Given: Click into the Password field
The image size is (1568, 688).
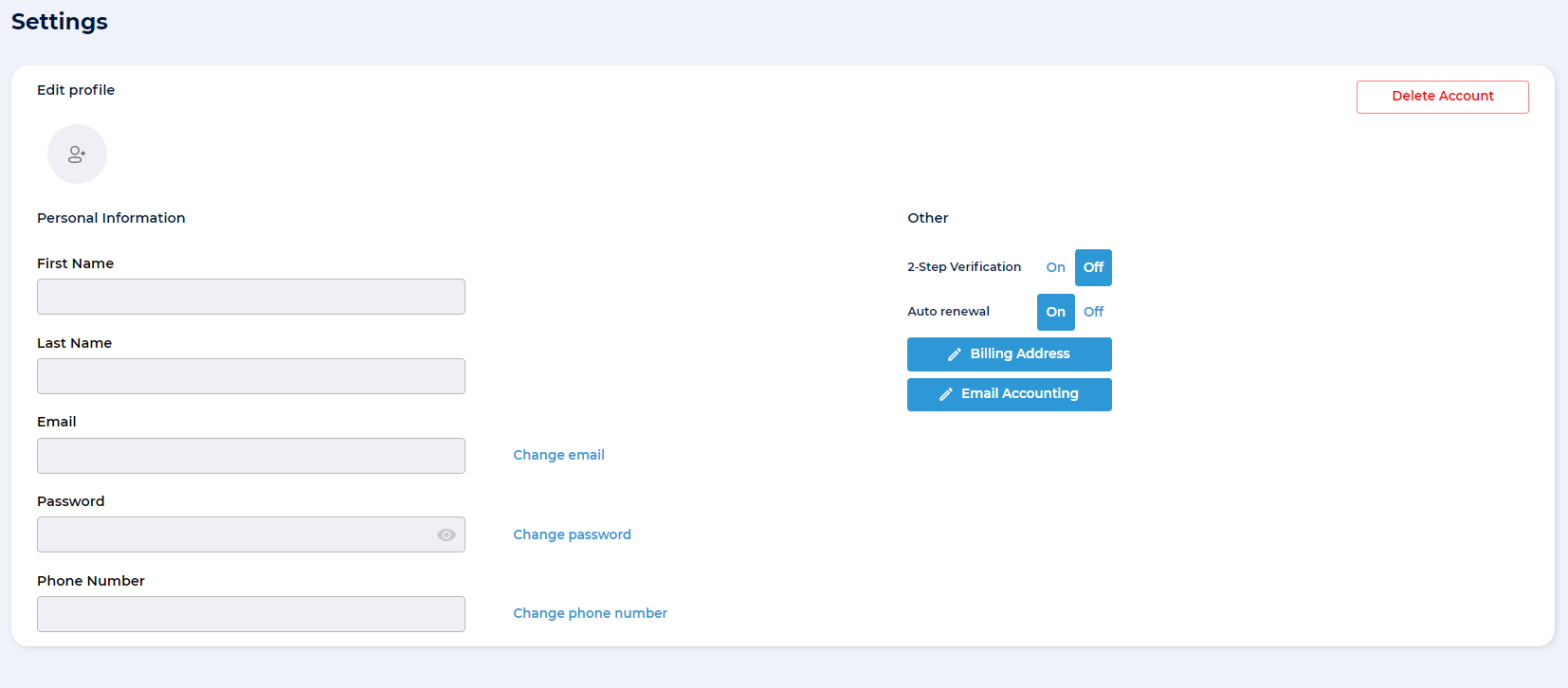Looking at the screenshot, I should click(x=232, y=535).
